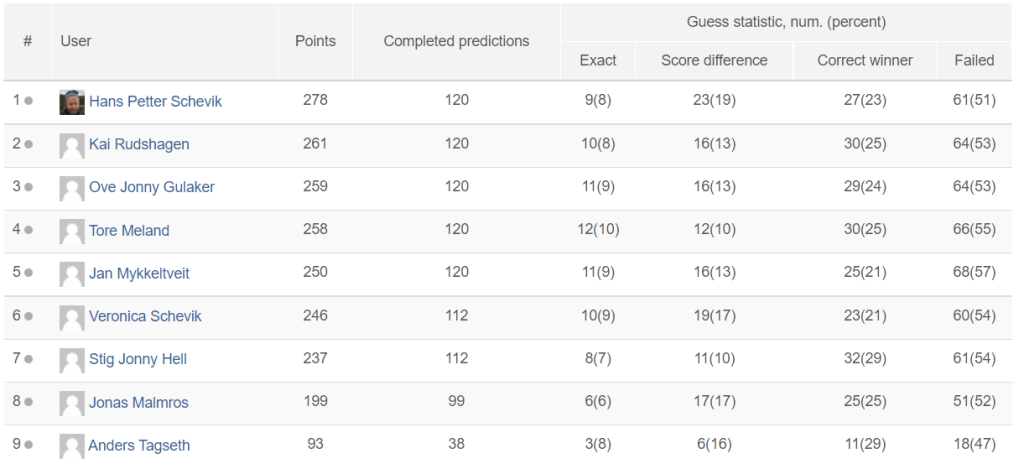Click Hans Petter Schevik's profile photo

pos(72,102)
